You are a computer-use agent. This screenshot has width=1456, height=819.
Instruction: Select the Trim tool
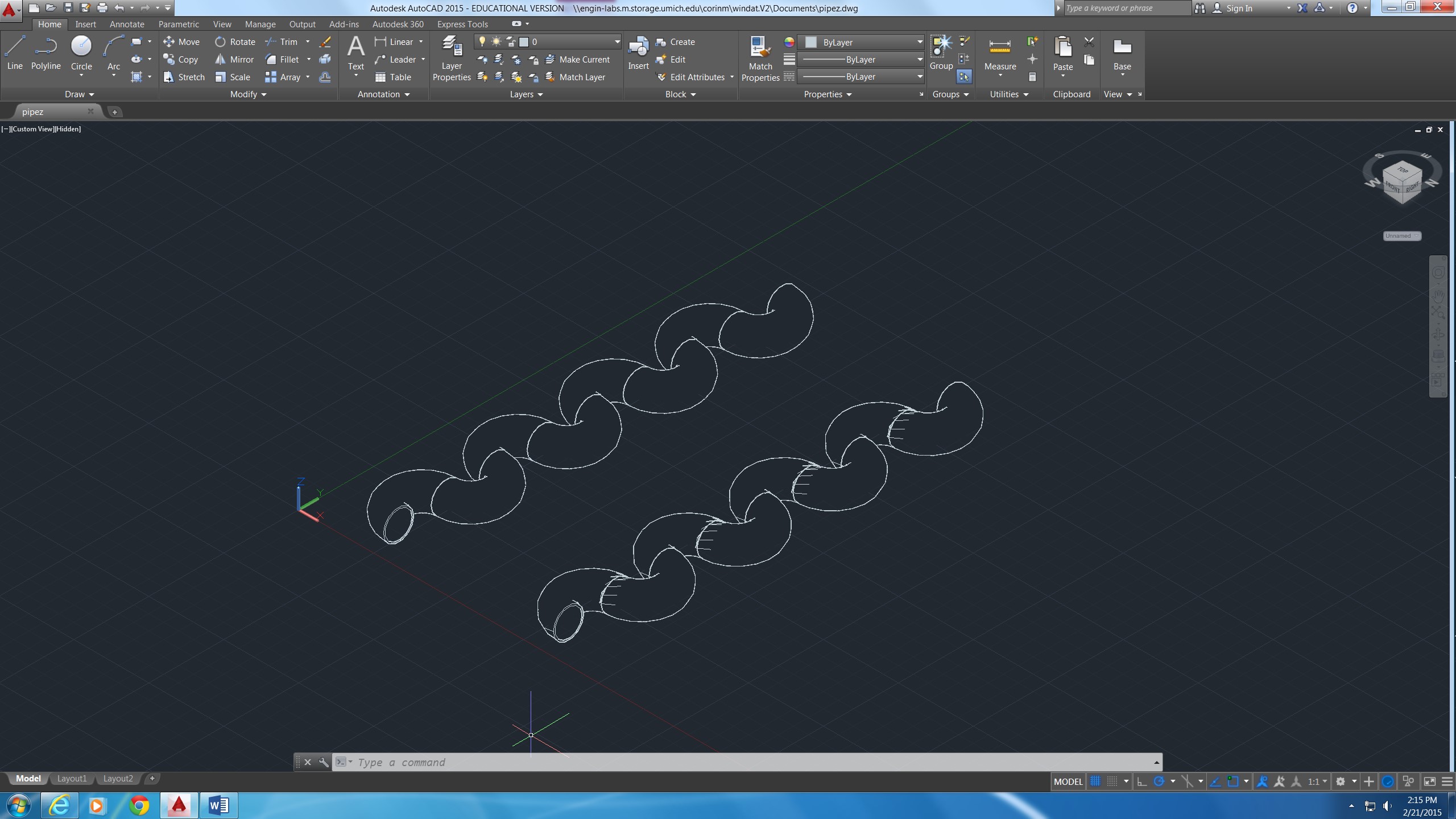pos(287,42)
